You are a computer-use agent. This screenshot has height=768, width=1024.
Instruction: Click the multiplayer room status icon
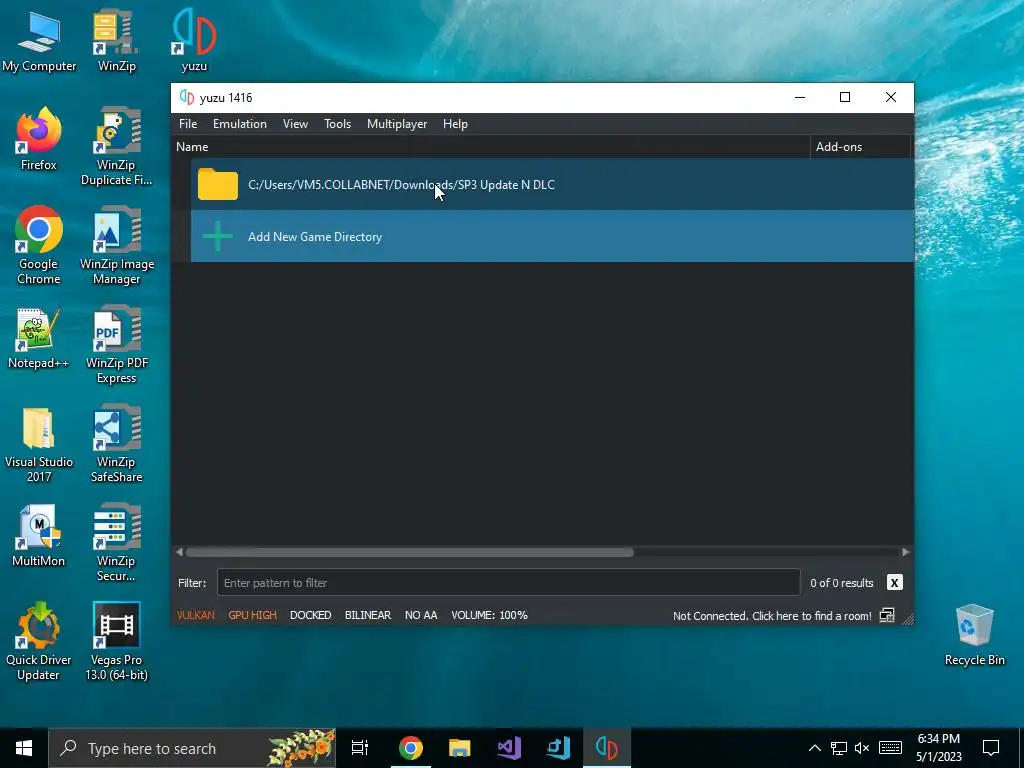[887, 615]
